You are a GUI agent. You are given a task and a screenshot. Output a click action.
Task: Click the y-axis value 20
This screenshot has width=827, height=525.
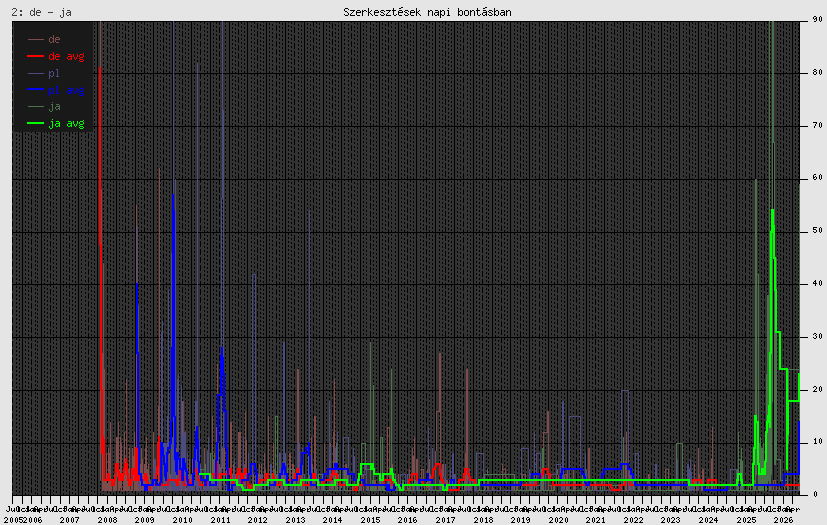coord(818,389)
